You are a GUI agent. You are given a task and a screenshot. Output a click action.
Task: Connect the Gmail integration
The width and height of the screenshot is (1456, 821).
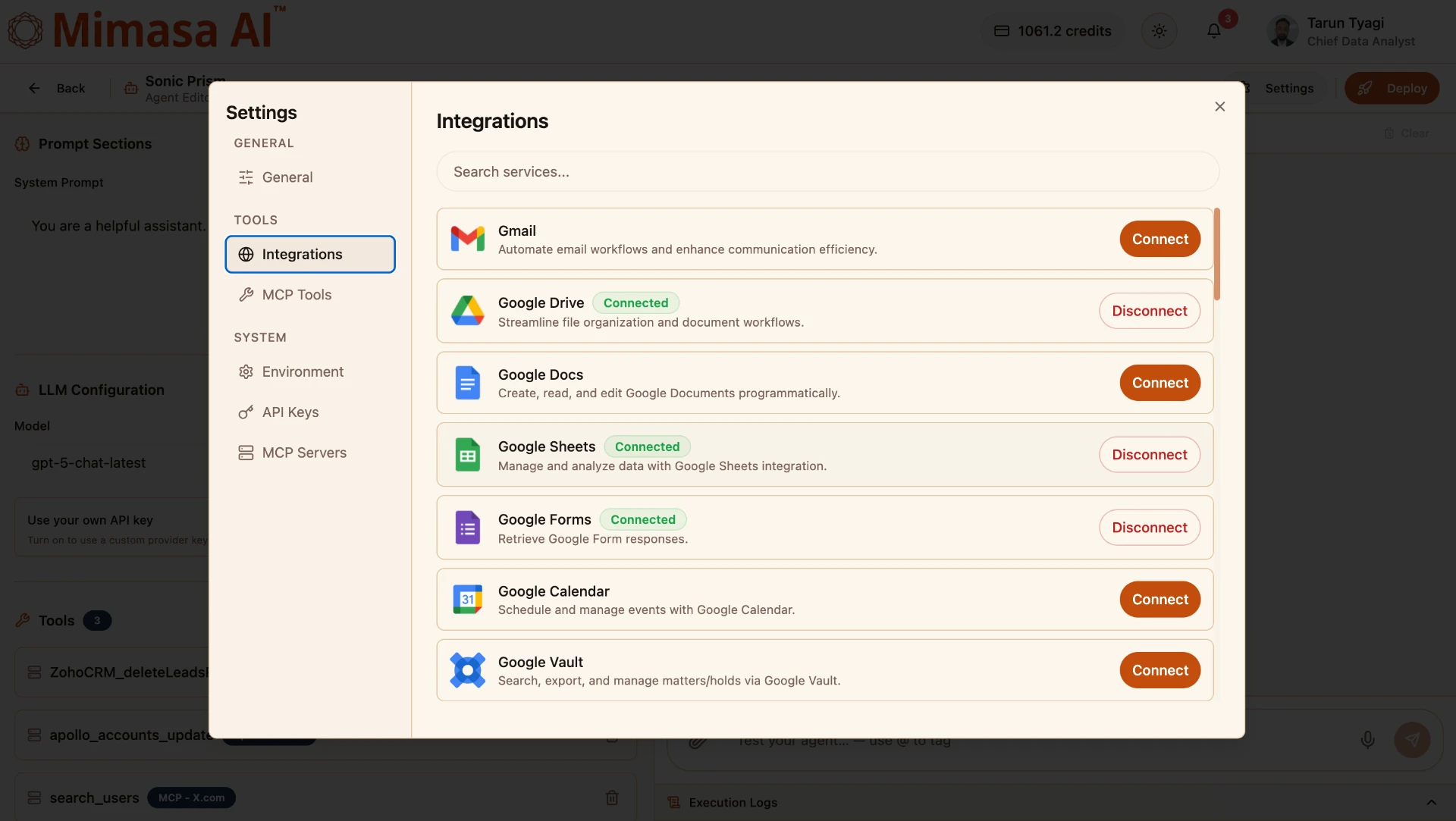click(1159, 239)
